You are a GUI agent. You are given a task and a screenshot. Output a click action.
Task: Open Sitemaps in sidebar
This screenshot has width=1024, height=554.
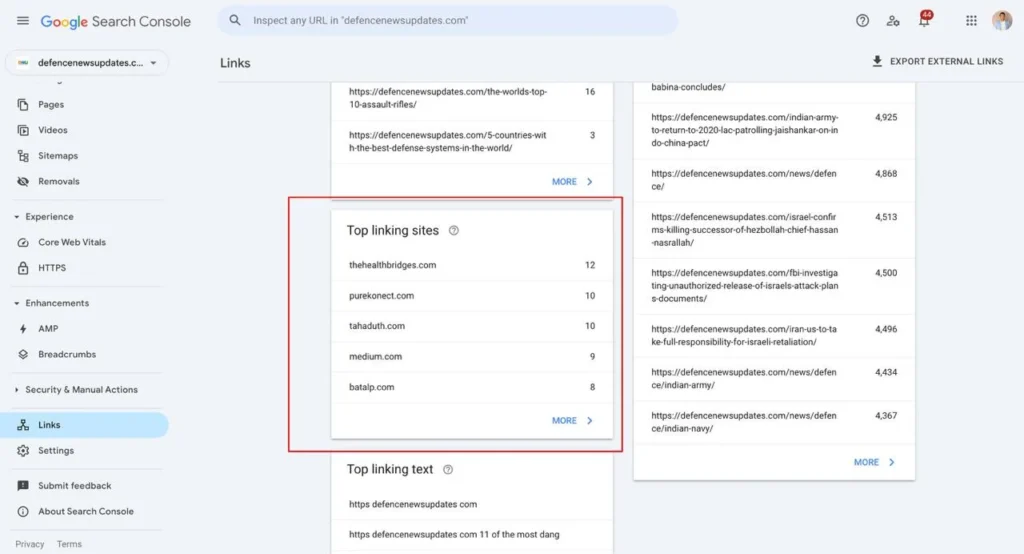pyautogui.click(x=58, y=155)
